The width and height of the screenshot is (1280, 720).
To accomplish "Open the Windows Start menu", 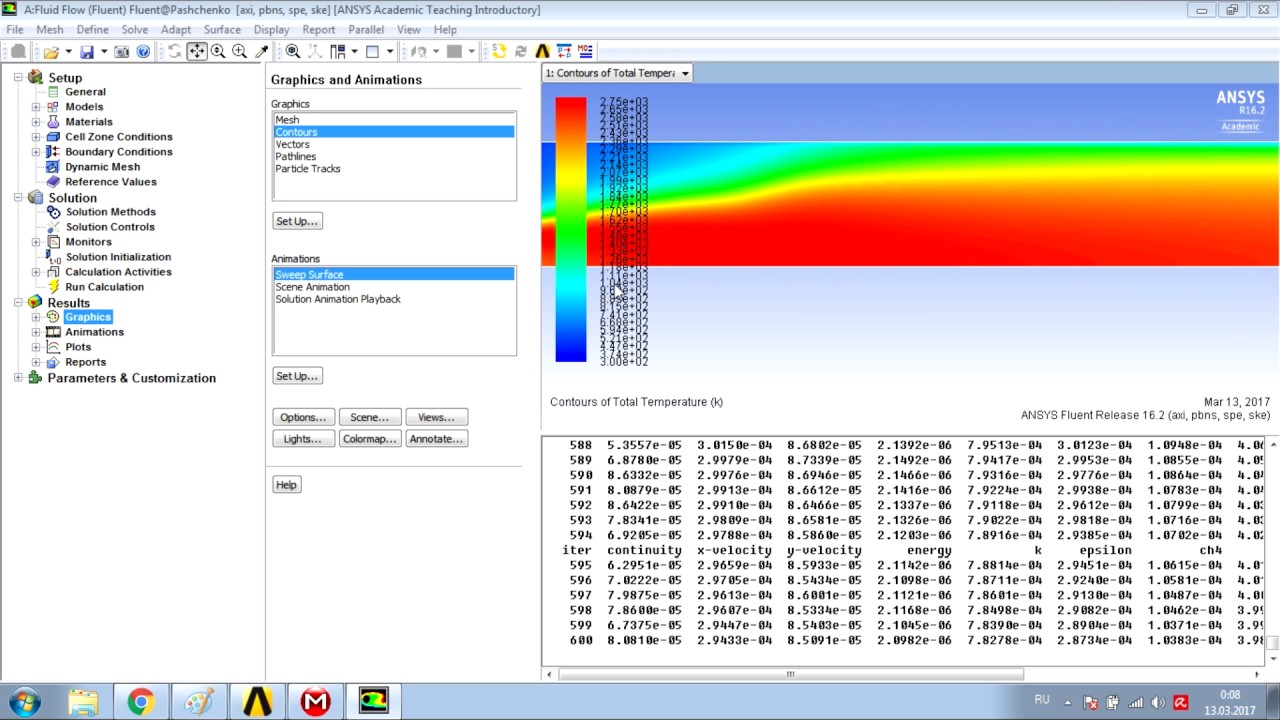I will pos(24,702).
